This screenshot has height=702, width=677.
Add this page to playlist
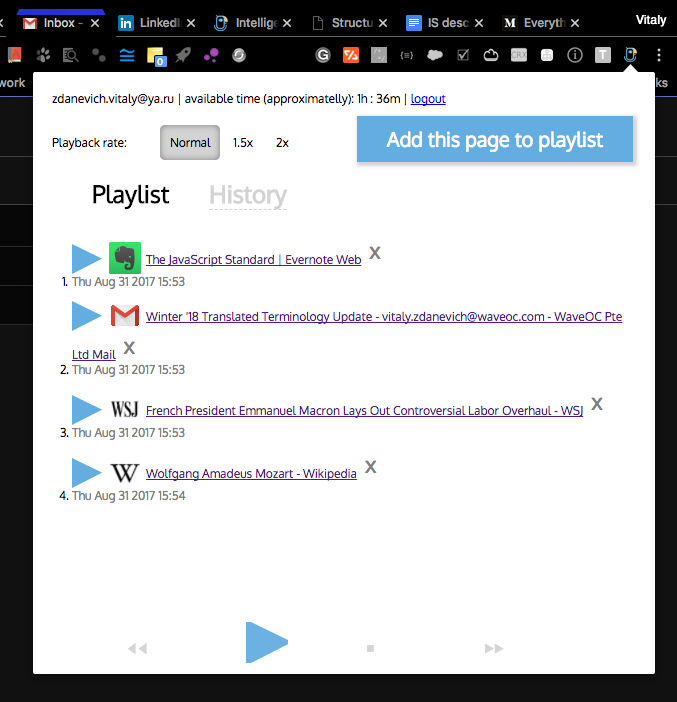(495, 139)
